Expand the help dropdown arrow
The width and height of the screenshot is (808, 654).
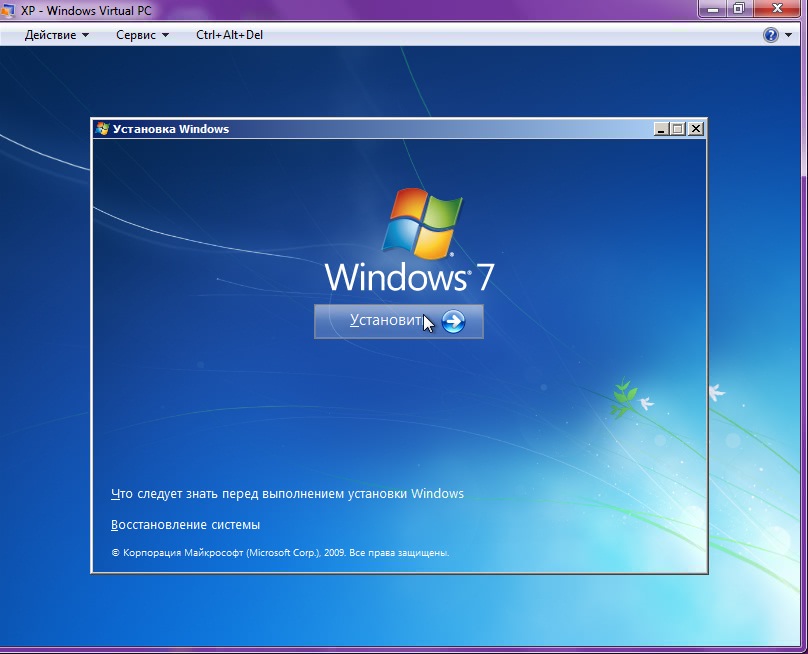click(x=788, y=35)
